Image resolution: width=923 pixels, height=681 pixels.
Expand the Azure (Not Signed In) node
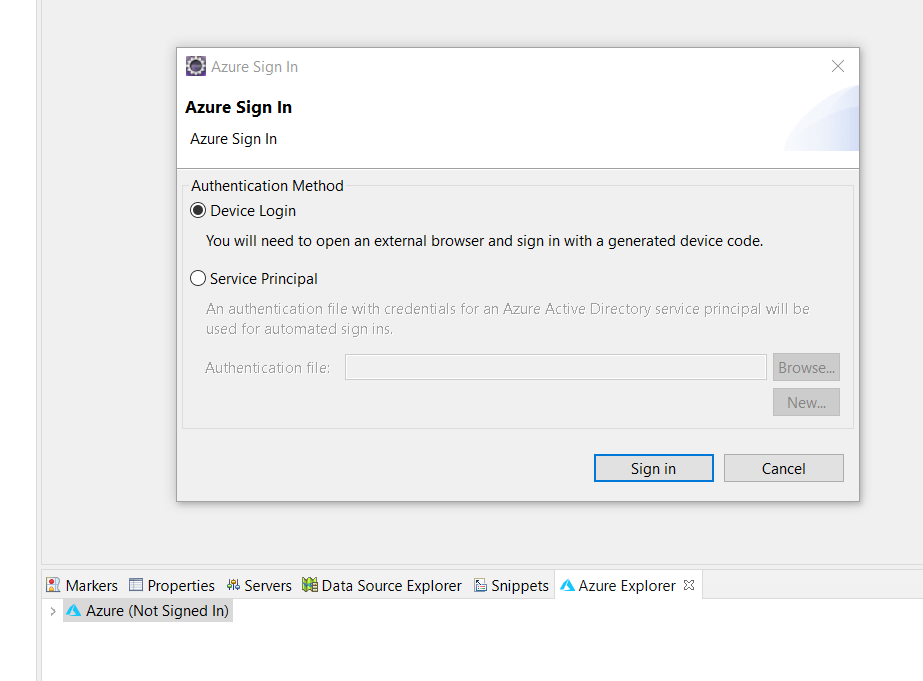(53, 610)
